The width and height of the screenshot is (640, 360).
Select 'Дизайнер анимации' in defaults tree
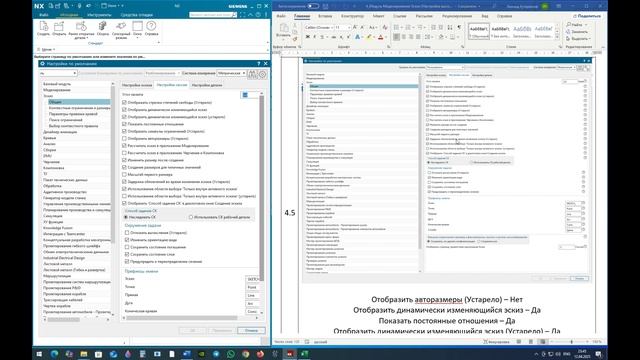click(60, 132)
